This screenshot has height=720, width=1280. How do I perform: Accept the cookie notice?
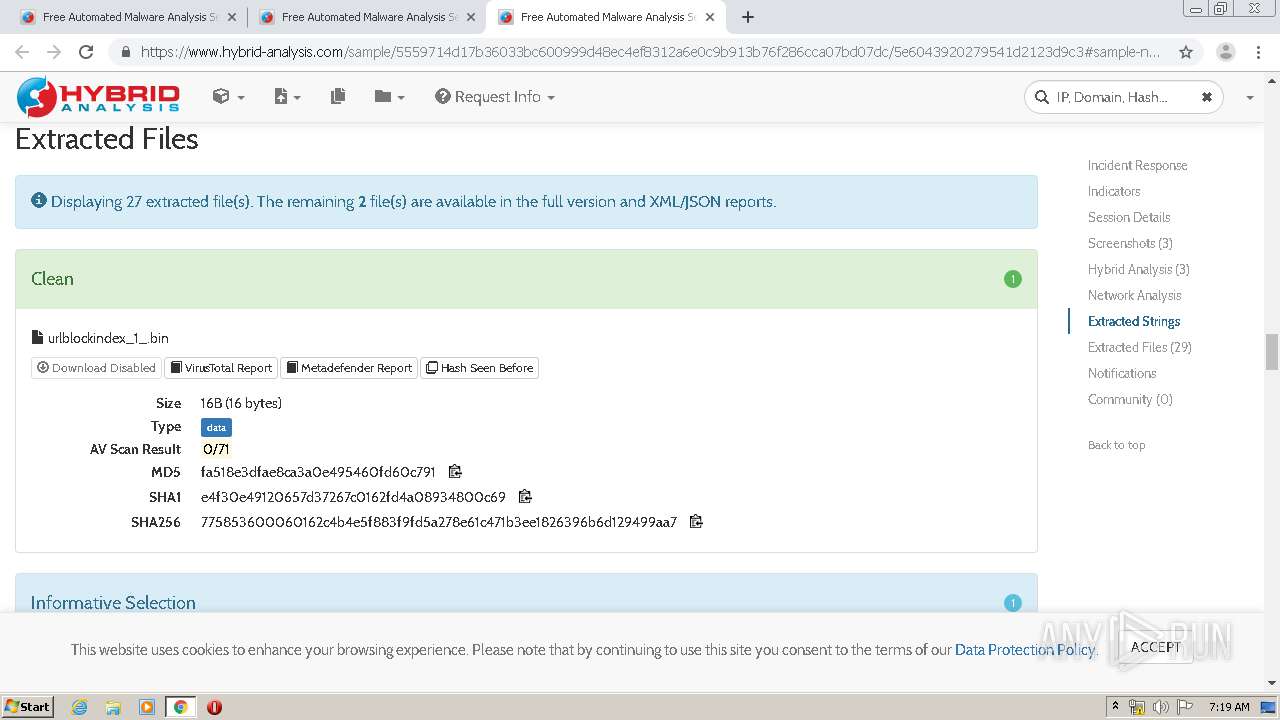[x=1156, y=647]
